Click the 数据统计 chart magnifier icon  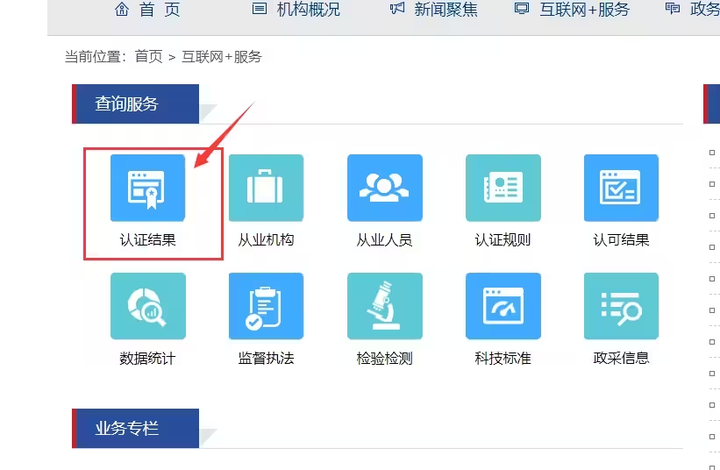tap(148, 306)
